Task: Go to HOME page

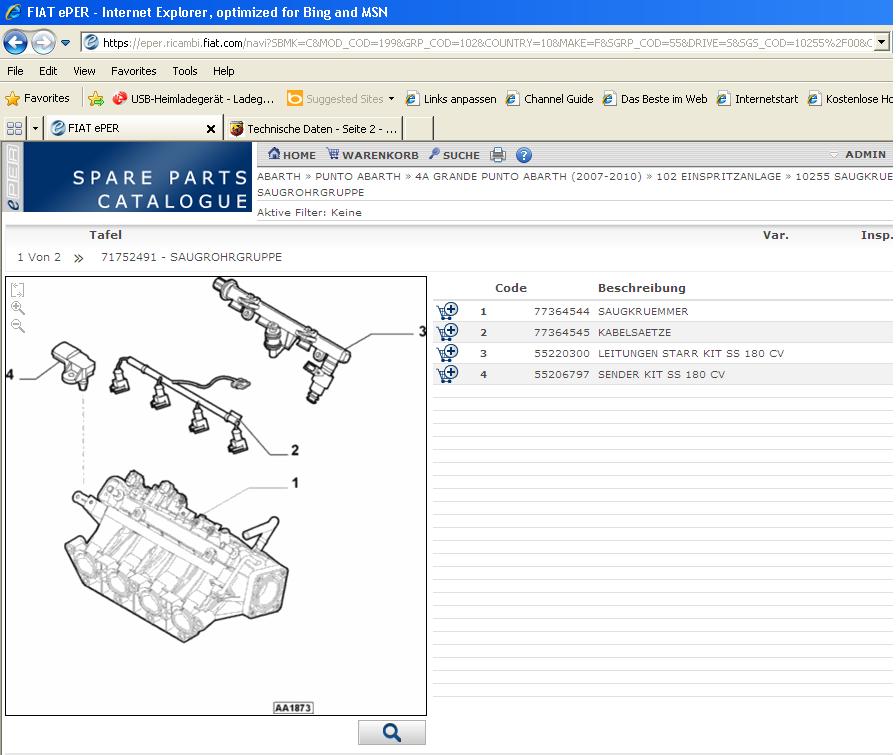Action: pos(291,155)
